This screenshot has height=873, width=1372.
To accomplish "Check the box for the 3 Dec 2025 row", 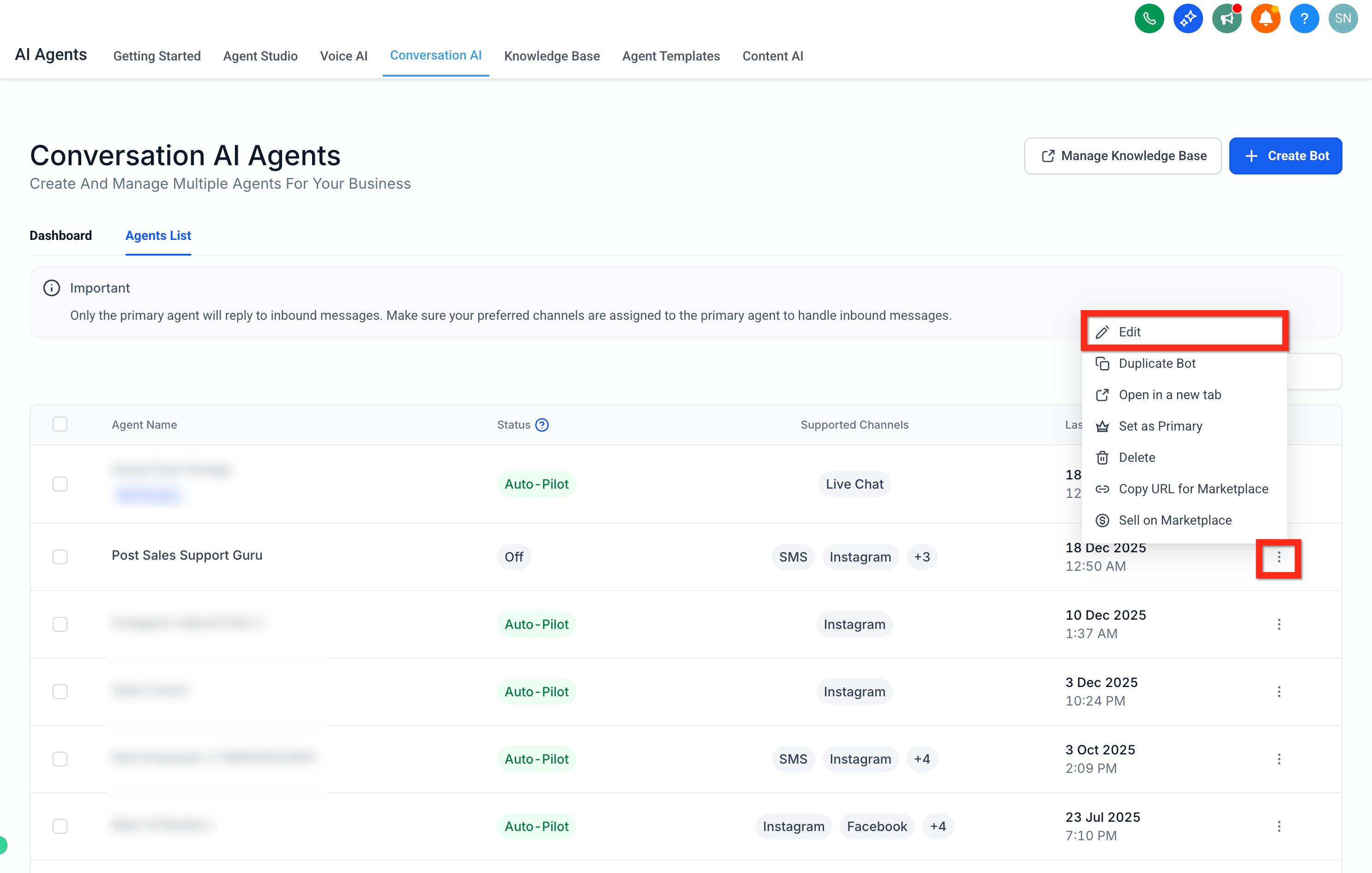I will pos(60,691).
